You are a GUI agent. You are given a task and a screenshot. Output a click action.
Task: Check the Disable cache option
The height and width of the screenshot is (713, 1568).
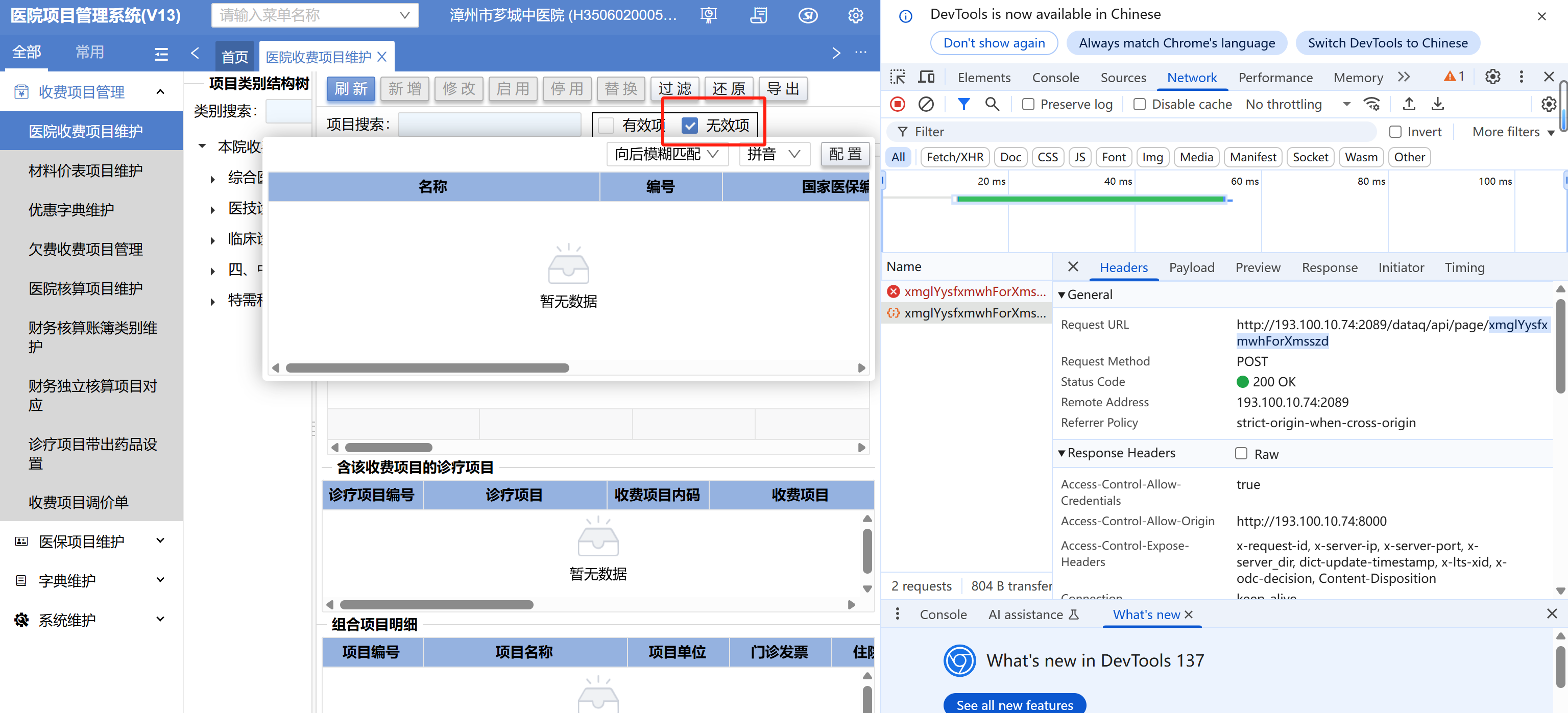[1140, 105]
